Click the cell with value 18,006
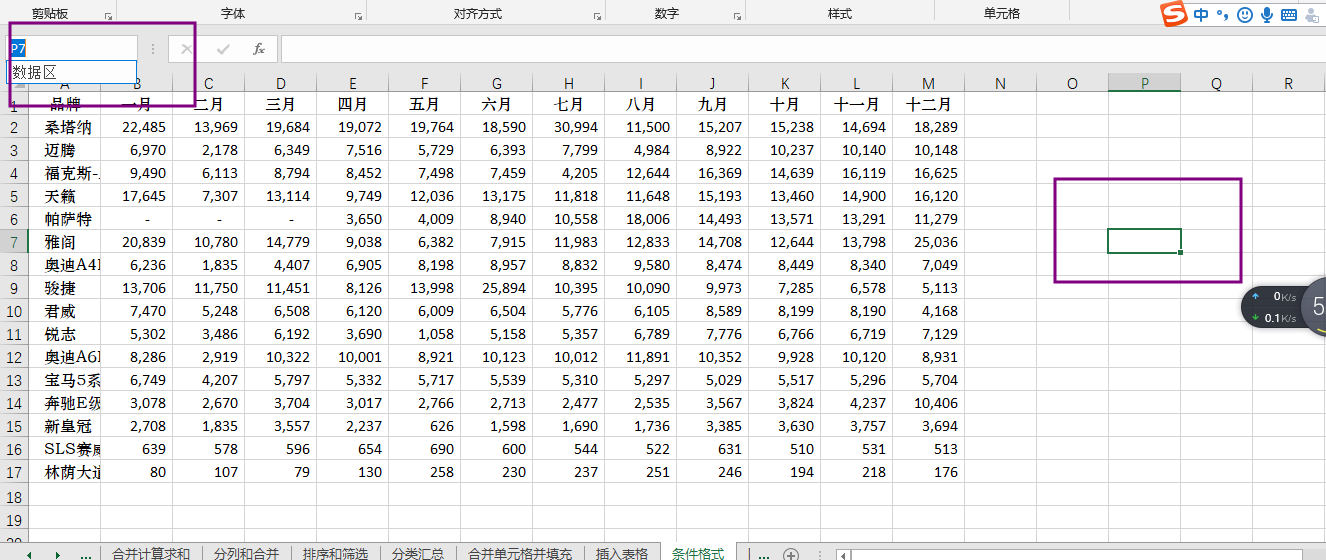1326x560 pixels. click(x=641, y=219)
